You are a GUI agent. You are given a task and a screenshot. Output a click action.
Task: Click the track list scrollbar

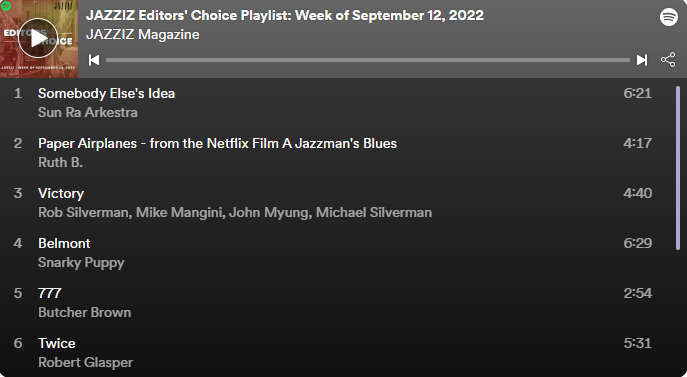point(678,168)
